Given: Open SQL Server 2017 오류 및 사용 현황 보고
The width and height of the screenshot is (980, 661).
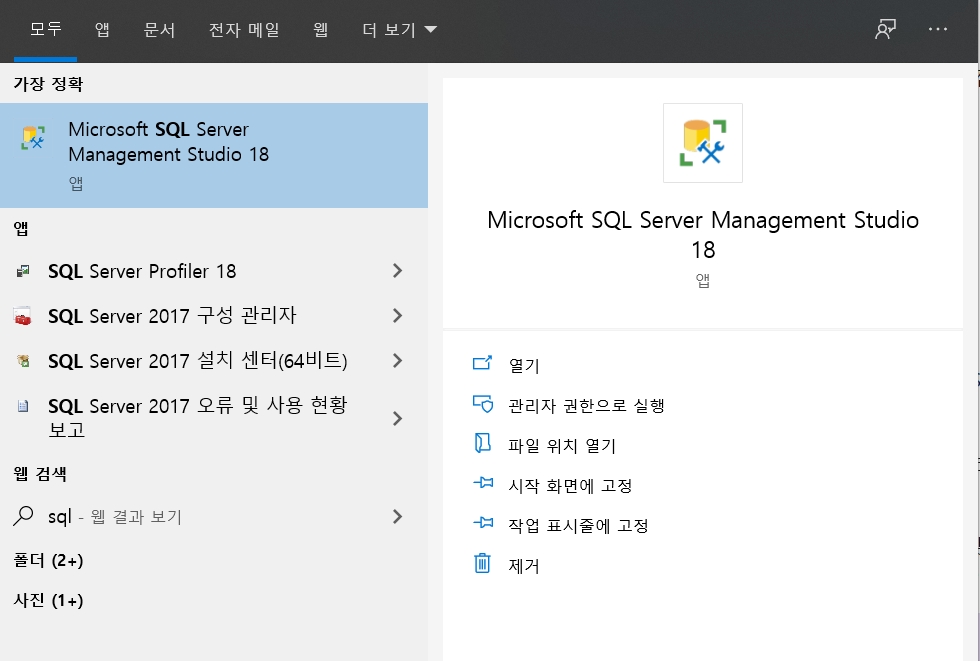Looking at the screenshot, I should pyautogui.click(x=214, y=418).
